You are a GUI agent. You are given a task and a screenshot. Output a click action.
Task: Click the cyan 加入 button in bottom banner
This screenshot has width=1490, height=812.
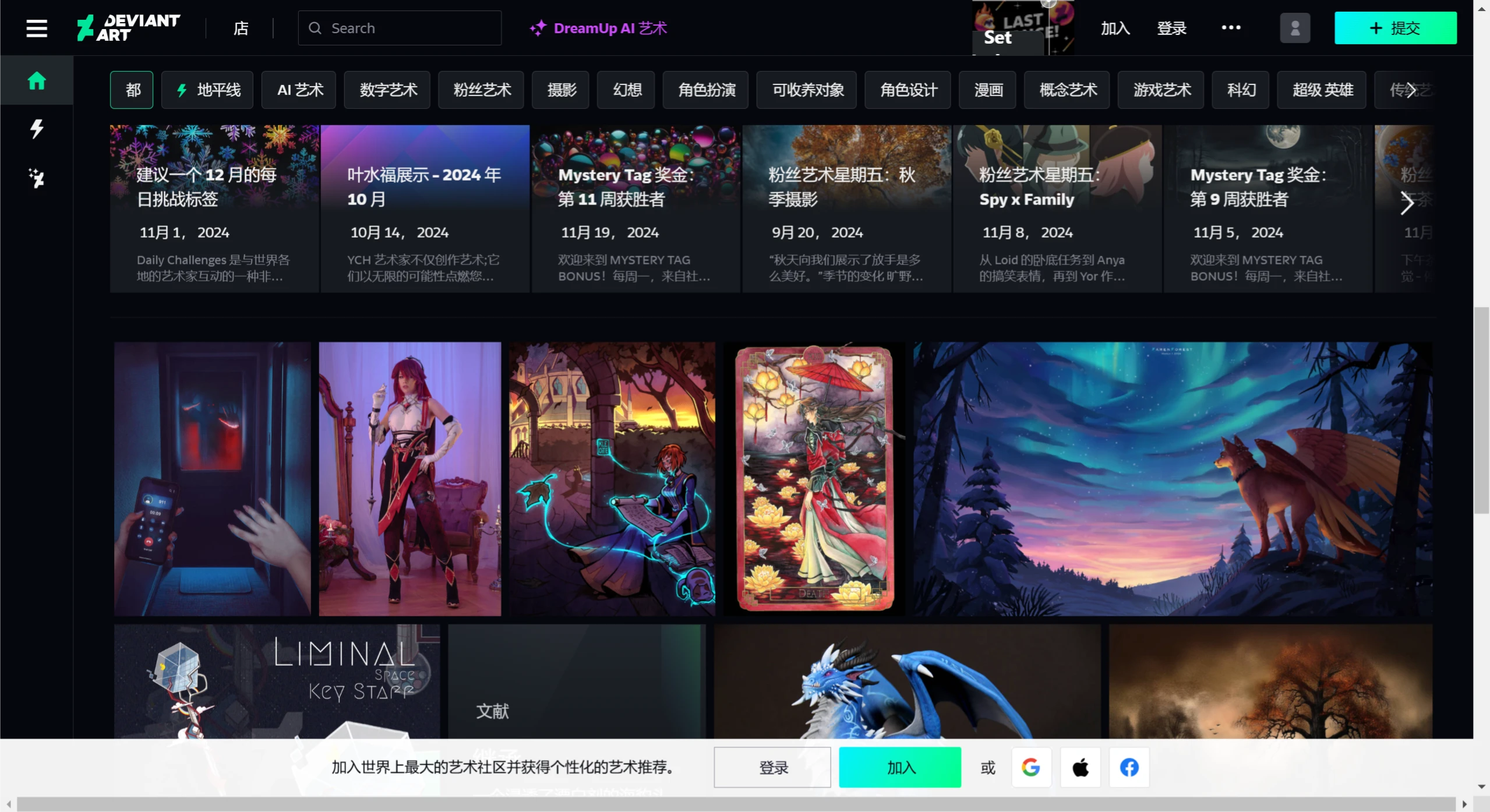[900, 767]
